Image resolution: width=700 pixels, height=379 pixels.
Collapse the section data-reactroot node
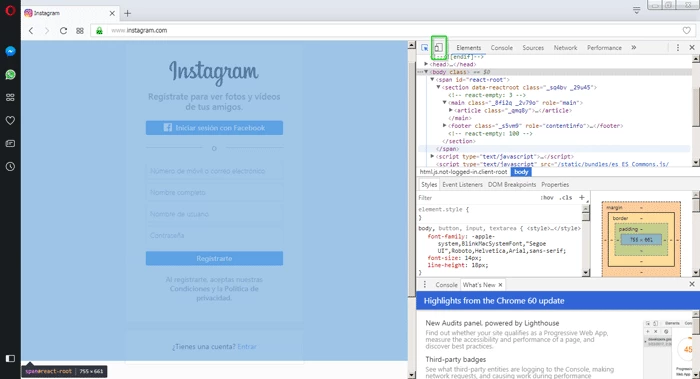pyautogui.click(x=438, y=87)
